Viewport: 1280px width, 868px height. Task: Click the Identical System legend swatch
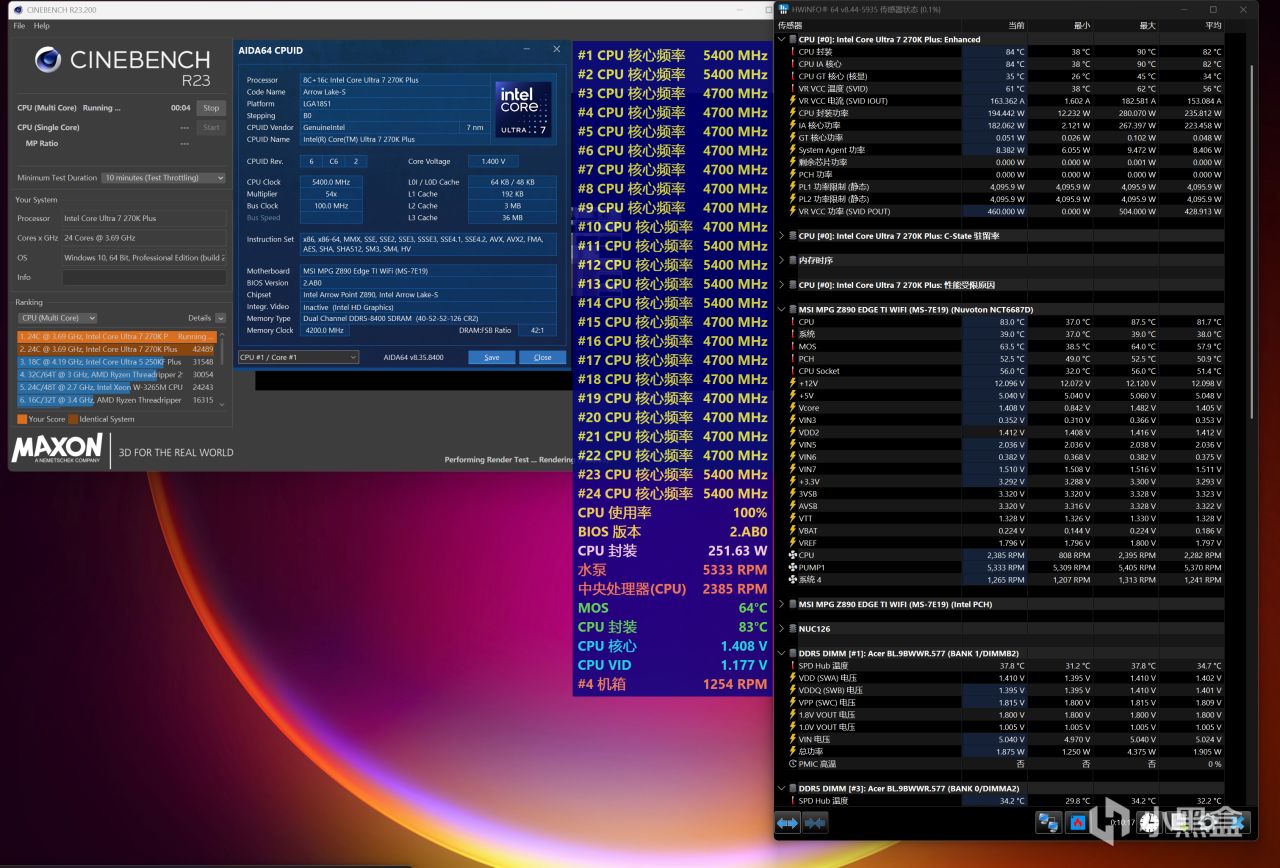point(73,419)
